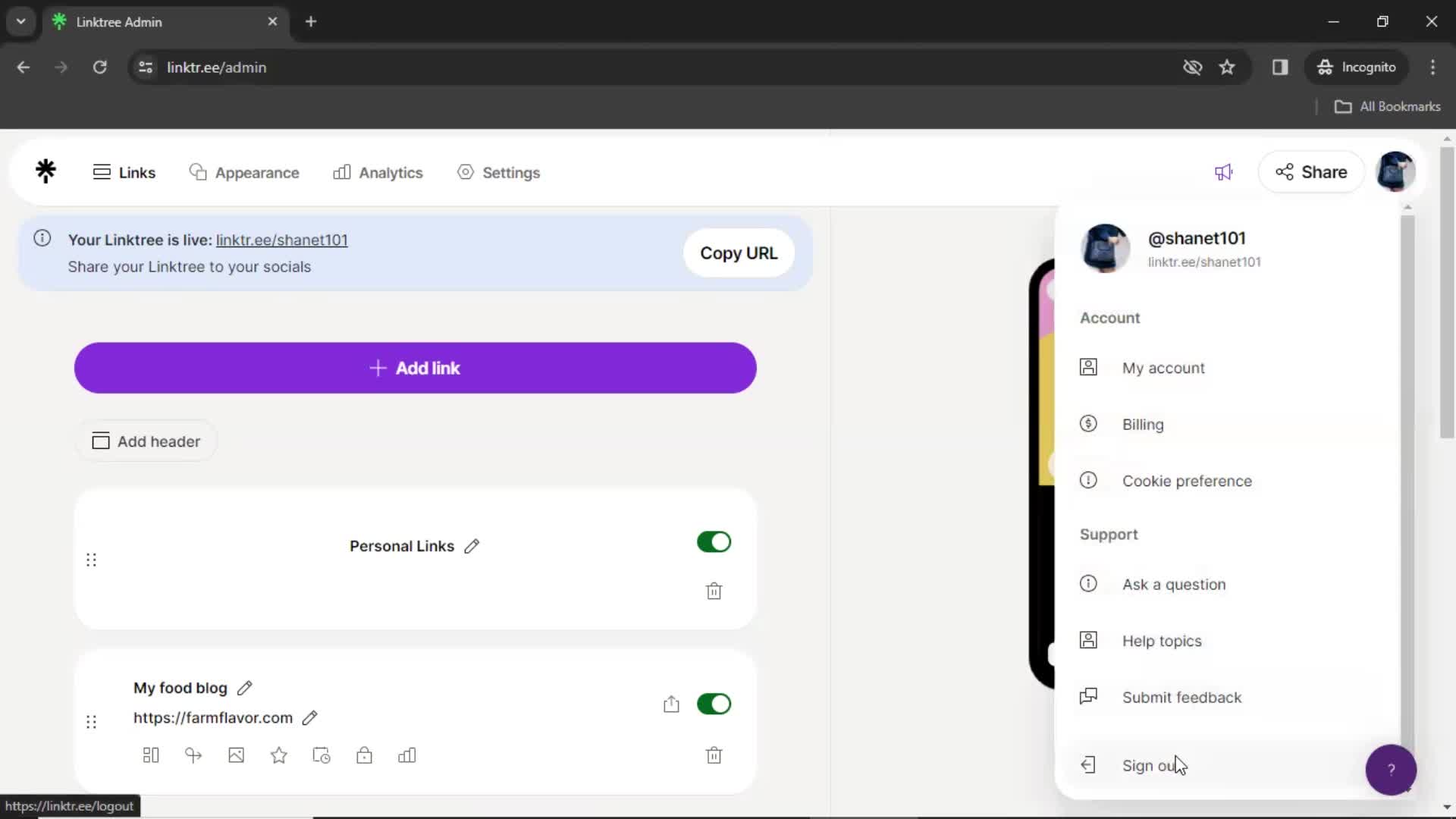Select Ask a question menu item
Image resolution: width=1456 pixels, height=819 pixels.
click(1228, 585)
